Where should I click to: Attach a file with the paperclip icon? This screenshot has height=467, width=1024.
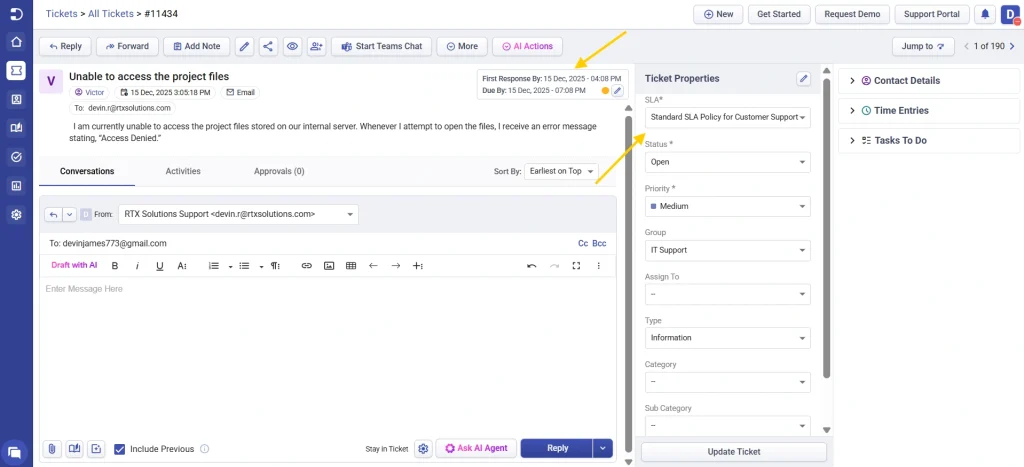point(52,449)
